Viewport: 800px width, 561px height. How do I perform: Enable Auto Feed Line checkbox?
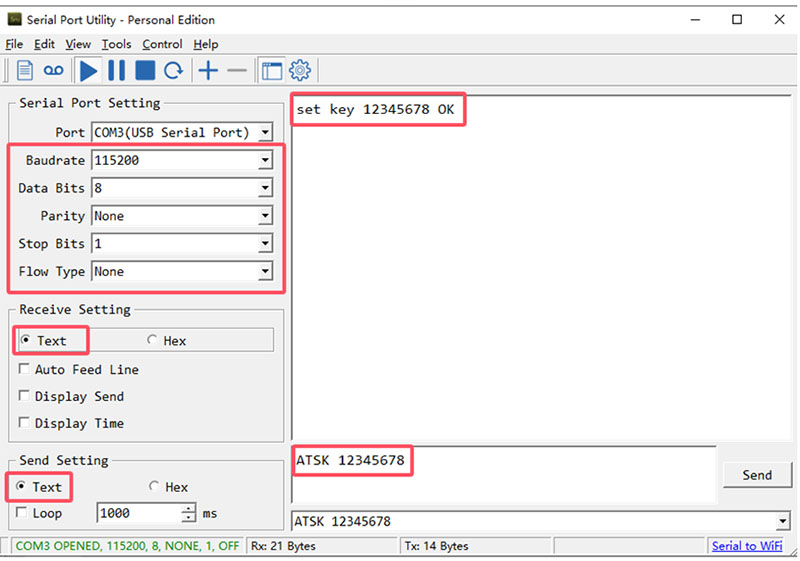click(x=25, y=370)
